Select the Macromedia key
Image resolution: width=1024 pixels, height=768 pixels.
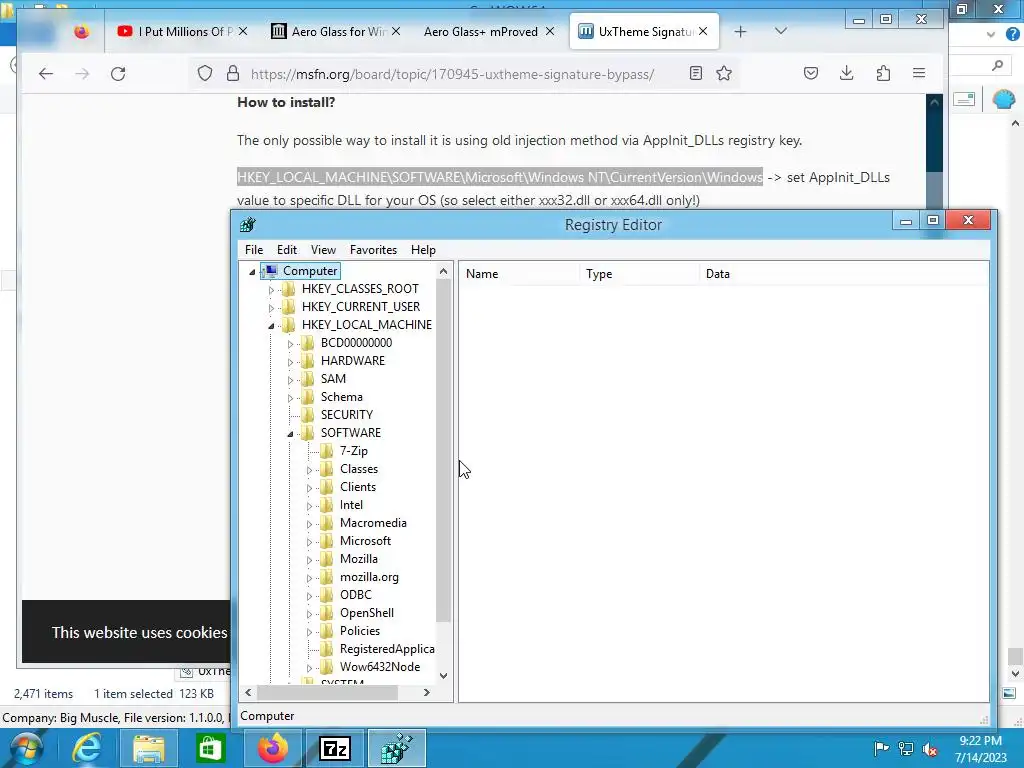(373, 523)
